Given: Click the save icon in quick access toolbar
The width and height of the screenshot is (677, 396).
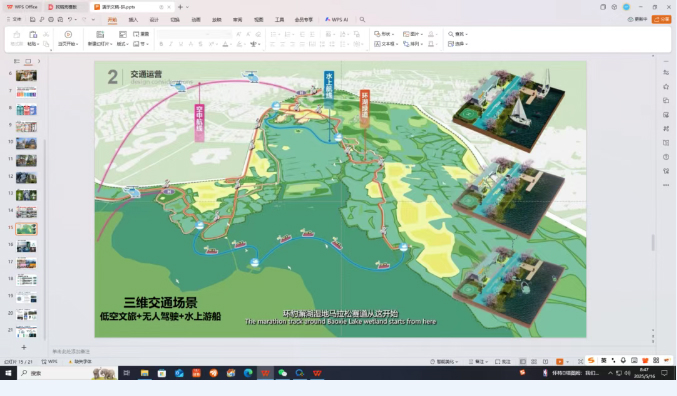Looking at the screenshot, I should pyautogui.click(x=32, y=19).
